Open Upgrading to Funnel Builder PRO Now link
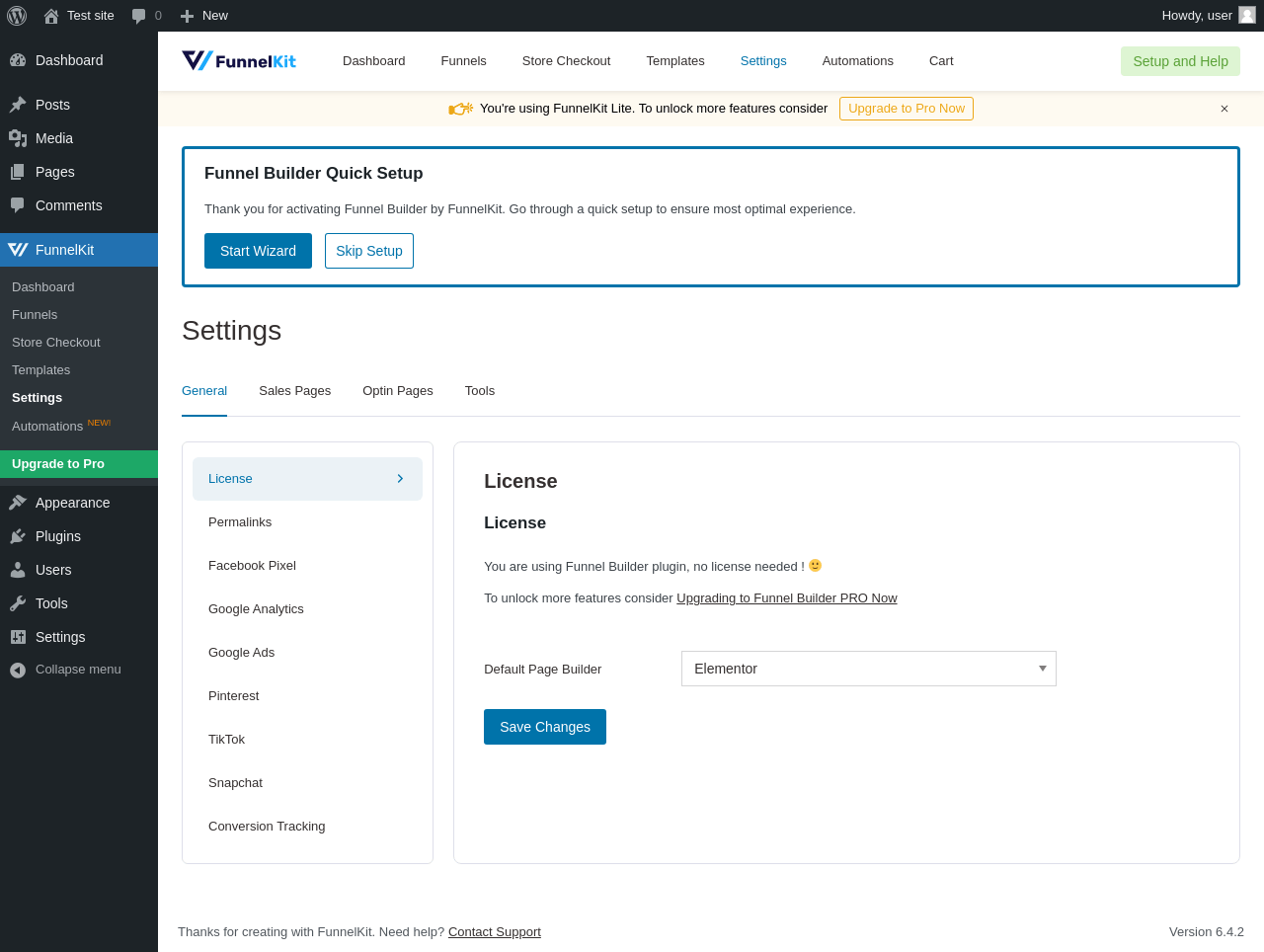 tap(787, 598)
